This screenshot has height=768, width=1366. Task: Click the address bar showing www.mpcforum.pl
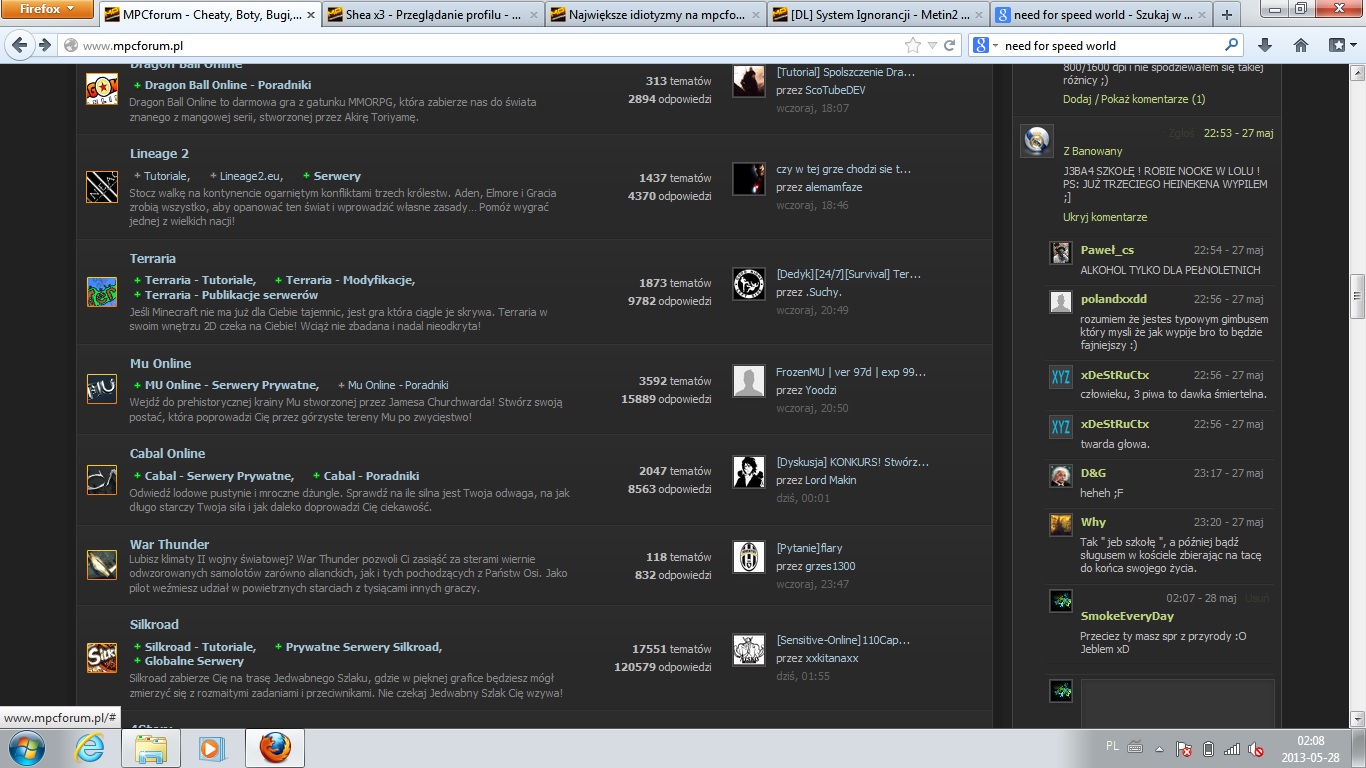click(x=490, y=46)
